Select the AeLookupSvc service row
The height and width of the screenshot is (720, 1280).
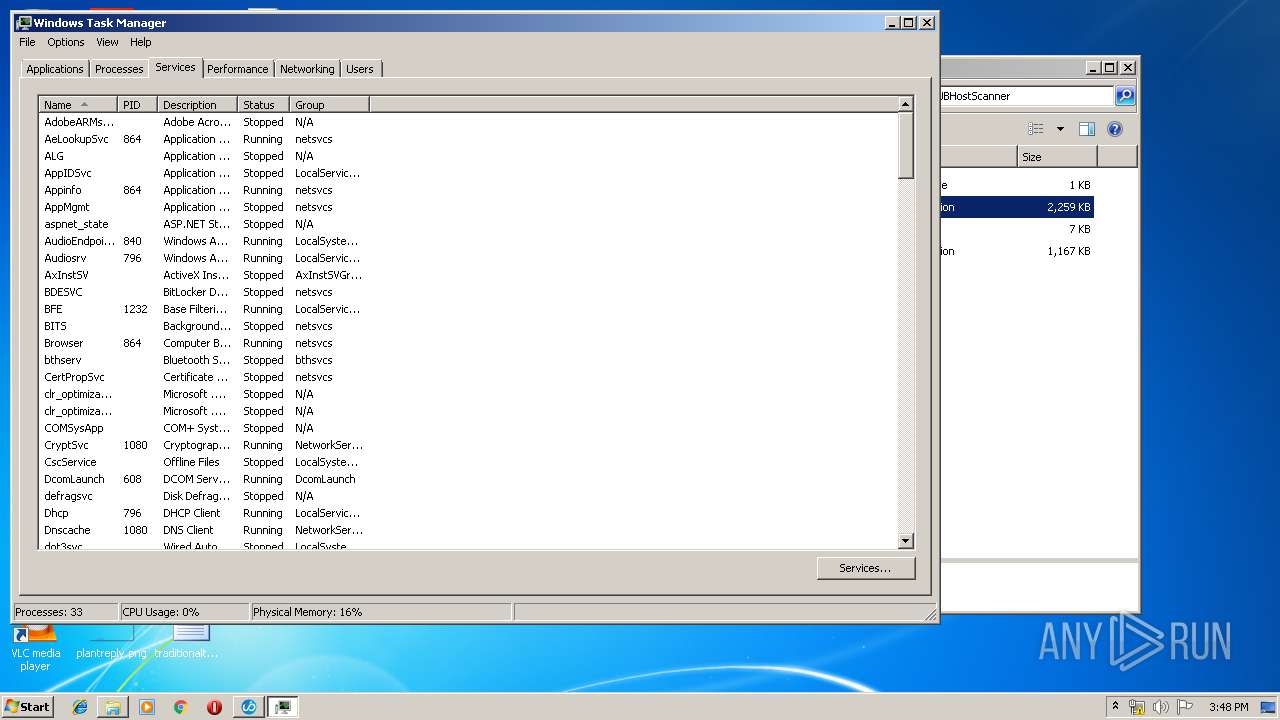[468, 139]
